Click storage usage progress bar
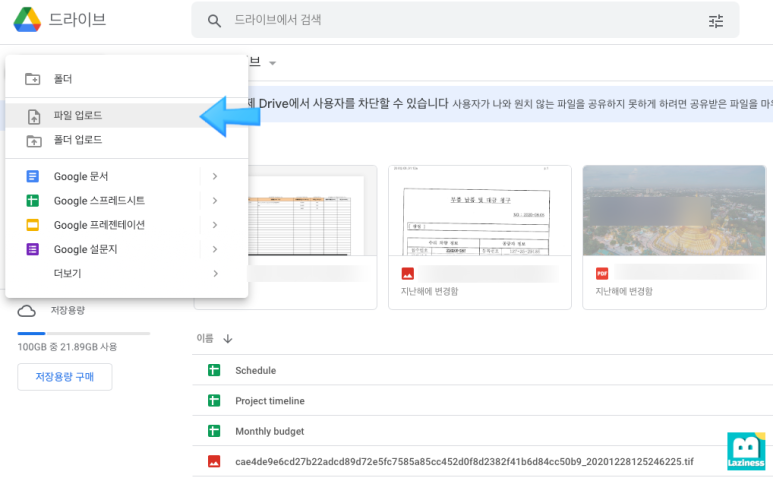773x478 pixels. (x=84, y=334)
